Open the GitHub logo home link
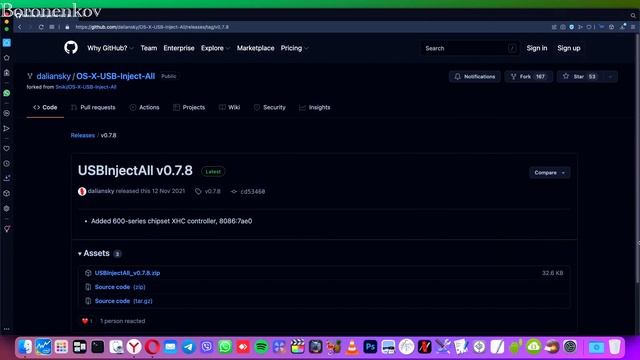Viewport: 640px width, 360px height. tap(71, 48)
